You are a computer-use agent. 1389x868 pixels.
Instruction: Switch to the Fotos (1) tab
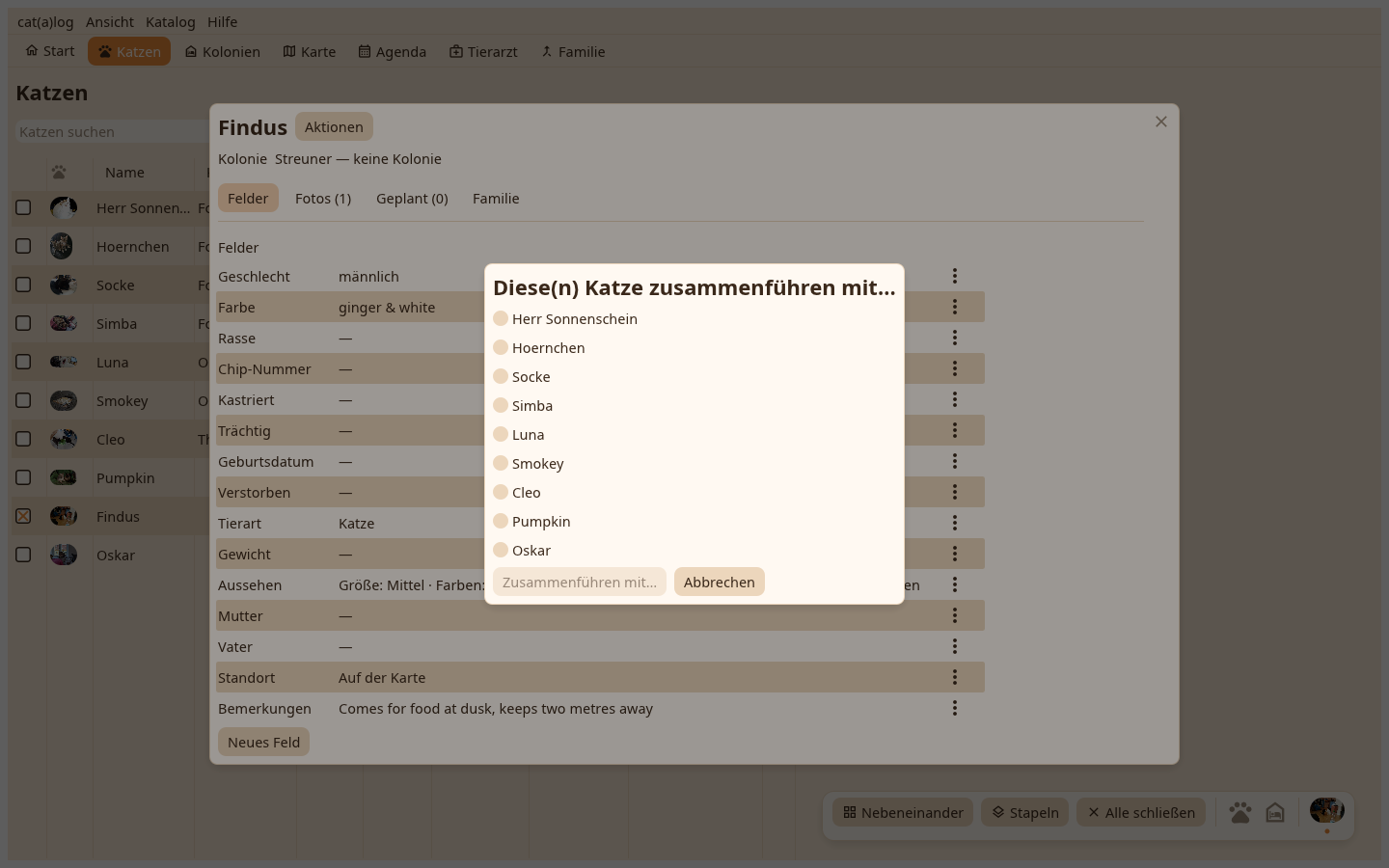point(323,198)
